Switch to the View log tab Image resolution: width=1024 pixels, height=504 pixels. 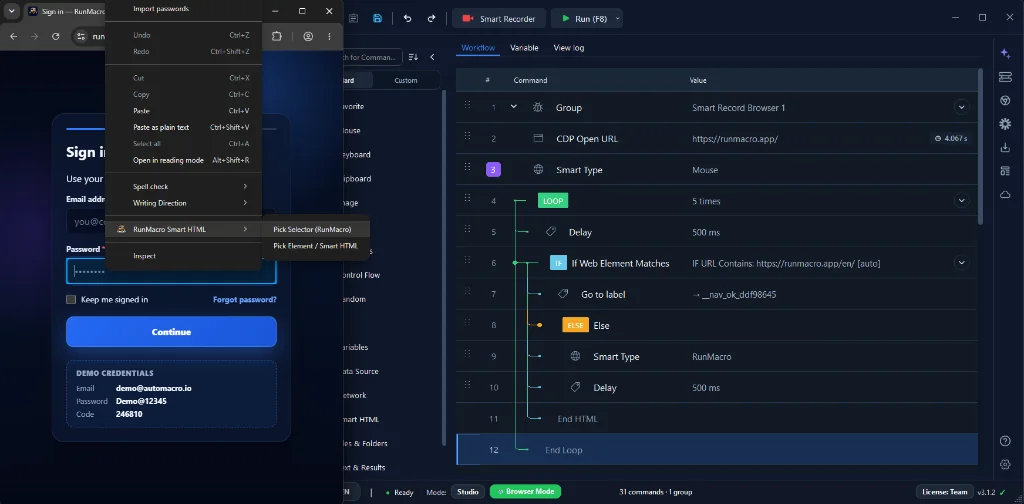(569, 48)
